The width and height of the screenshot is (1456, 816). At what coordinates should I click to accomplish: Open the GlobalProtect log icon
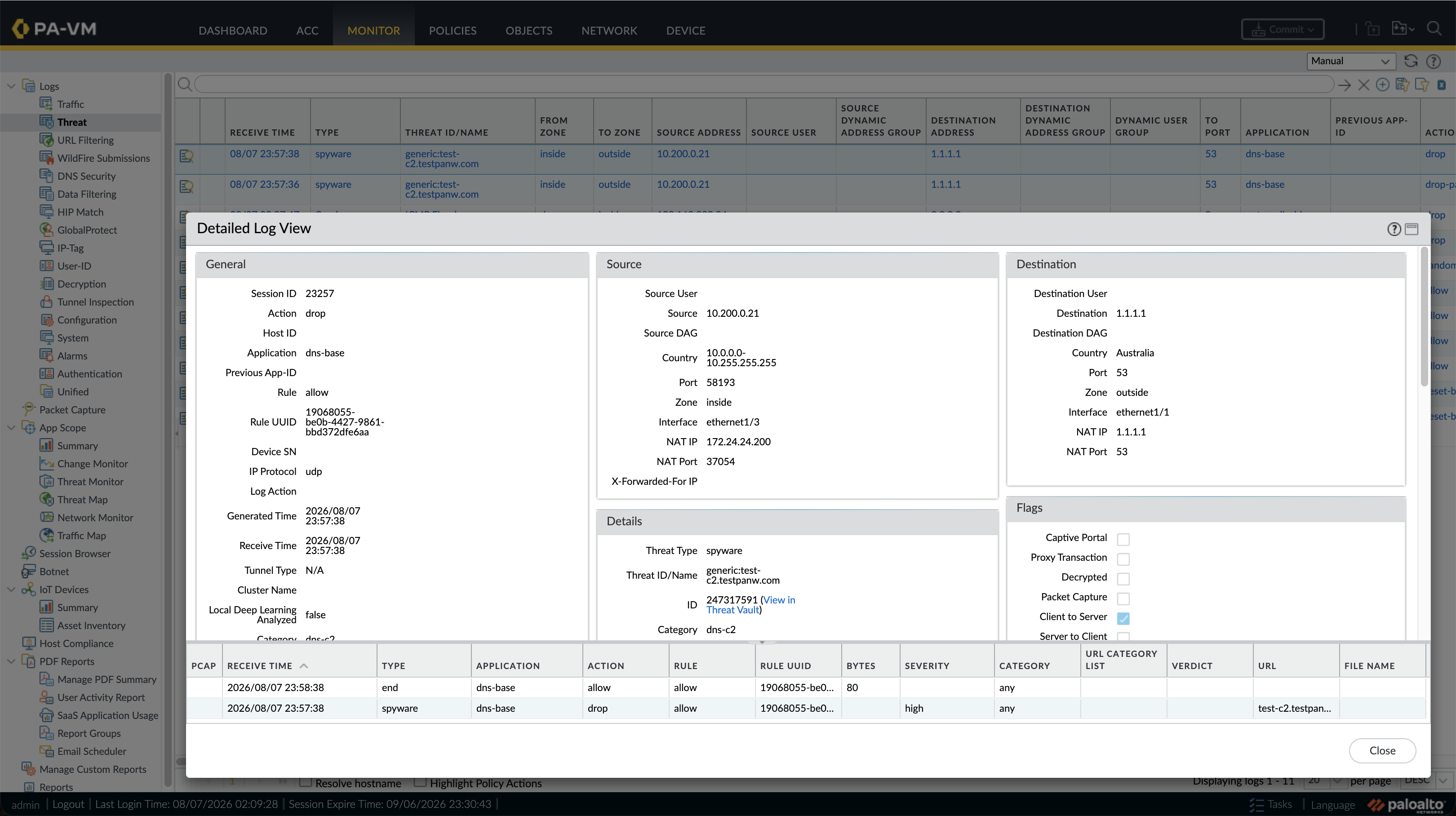click(46, 230)
